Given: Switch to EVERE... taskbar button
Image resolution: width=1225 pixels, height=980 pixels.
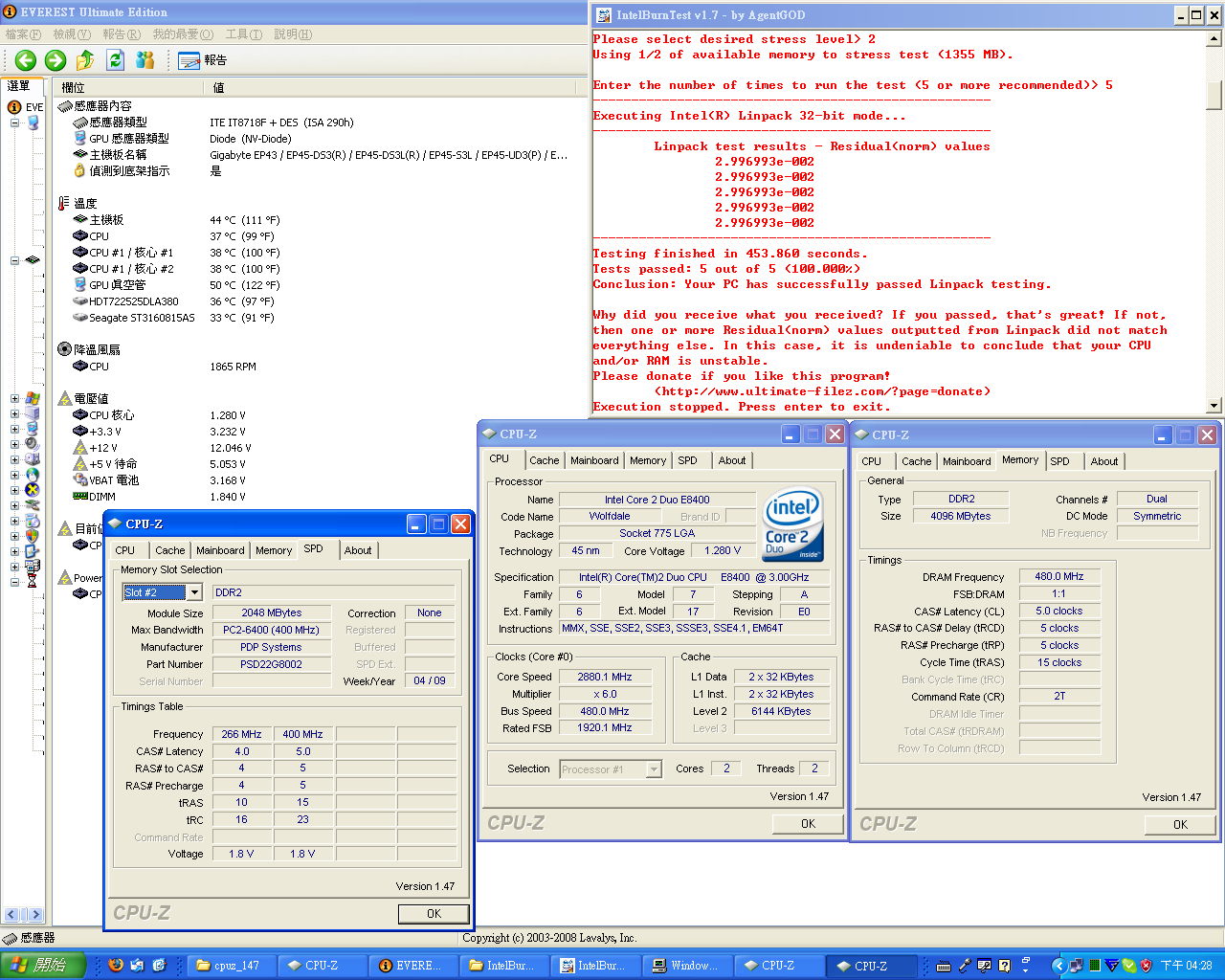Looking at the screenshot, I should [x=414, y=966].
